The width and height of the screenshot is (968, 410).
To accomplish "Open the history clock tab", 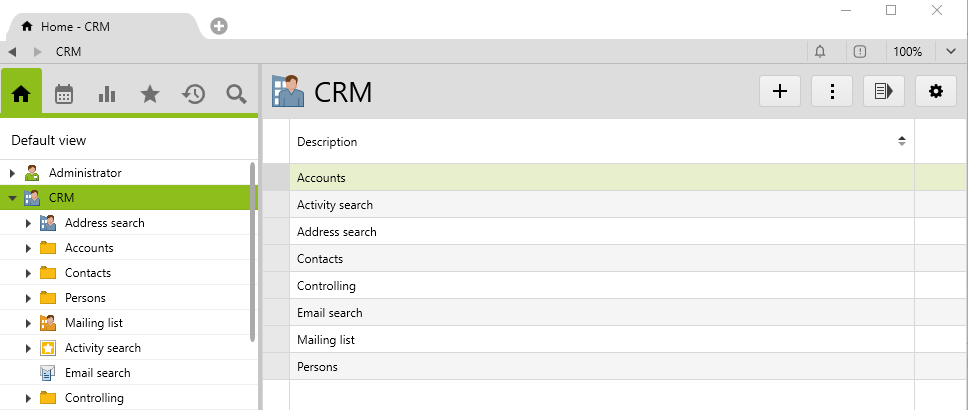I will (193, 94).
